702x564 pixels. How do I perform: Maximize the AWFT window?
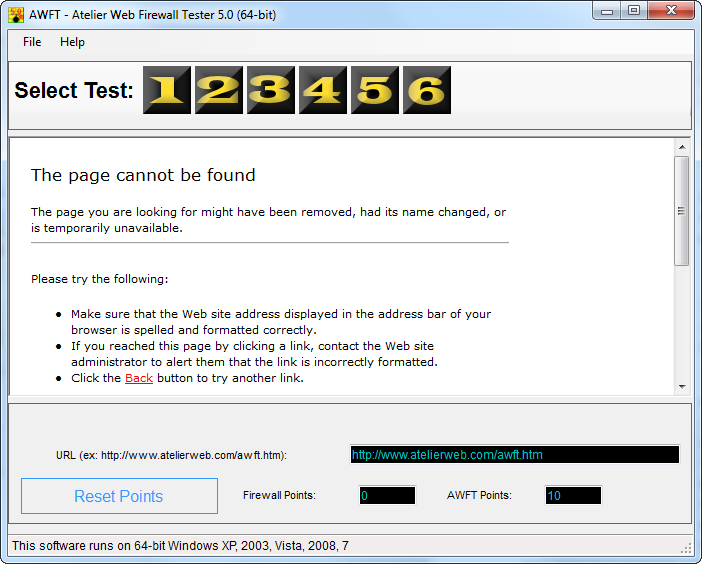634,11
